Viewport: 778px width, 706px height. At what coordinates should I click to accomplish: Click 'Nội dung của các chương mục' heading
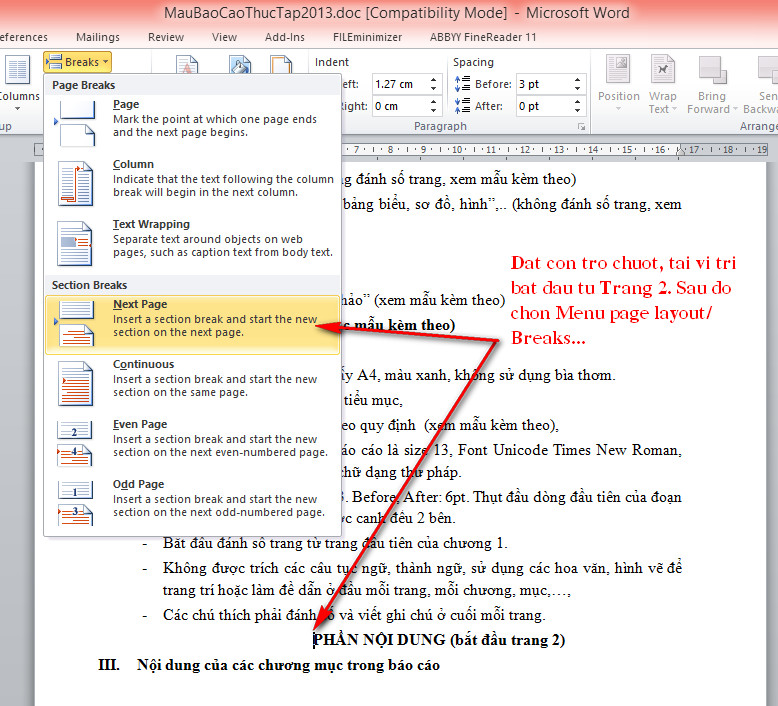coord(288,665)
